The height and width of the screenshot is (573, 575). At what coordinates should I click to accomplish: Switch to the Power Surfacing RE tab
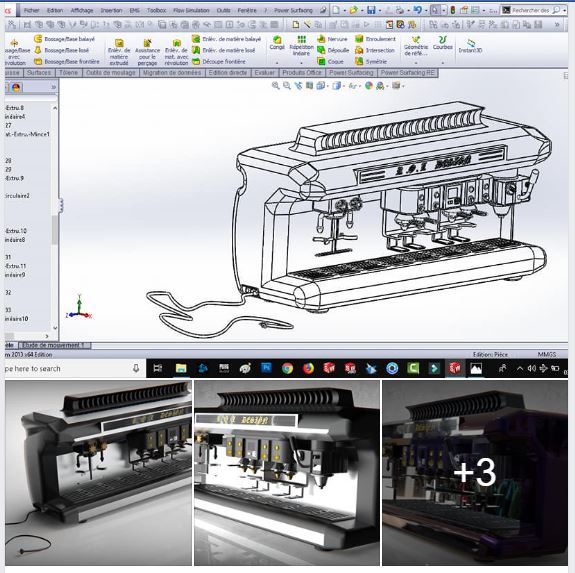pyautogui.click(x=407, y=73)
